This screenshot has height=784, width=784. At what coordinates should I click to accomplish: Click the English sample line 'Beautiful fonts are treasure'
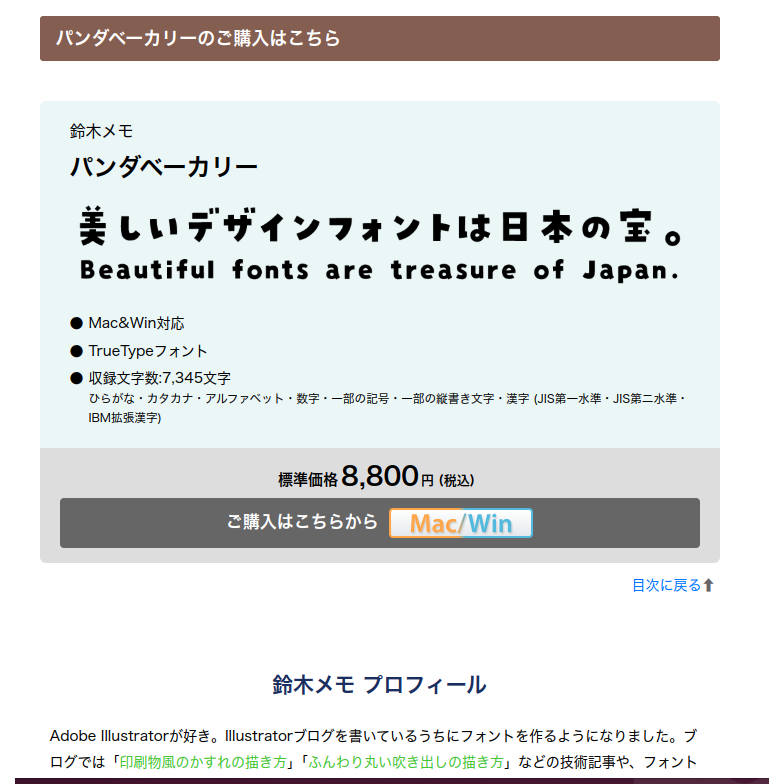pyautogui.click(x=380, y=270)
